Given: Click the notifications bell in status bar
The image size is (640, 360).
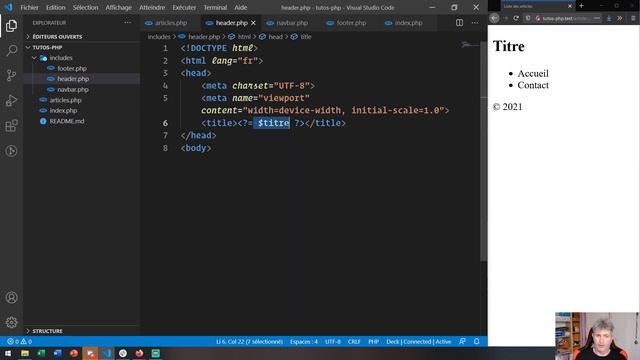Looking at the screenshot, I should (477, 342).
